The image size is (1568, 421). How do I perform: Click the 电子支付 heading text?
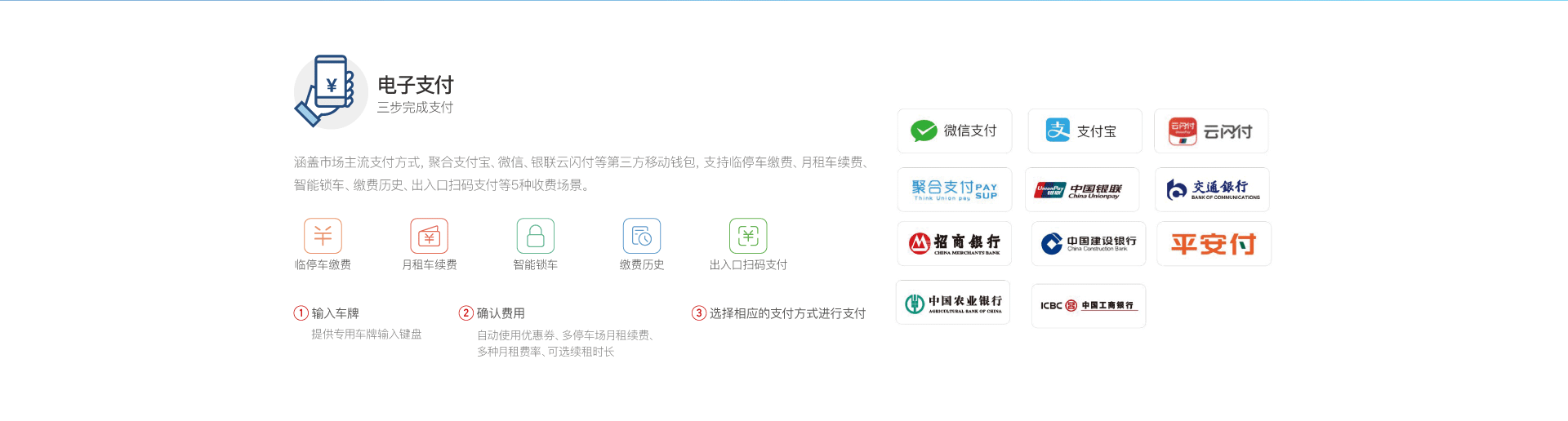[415, 85]
